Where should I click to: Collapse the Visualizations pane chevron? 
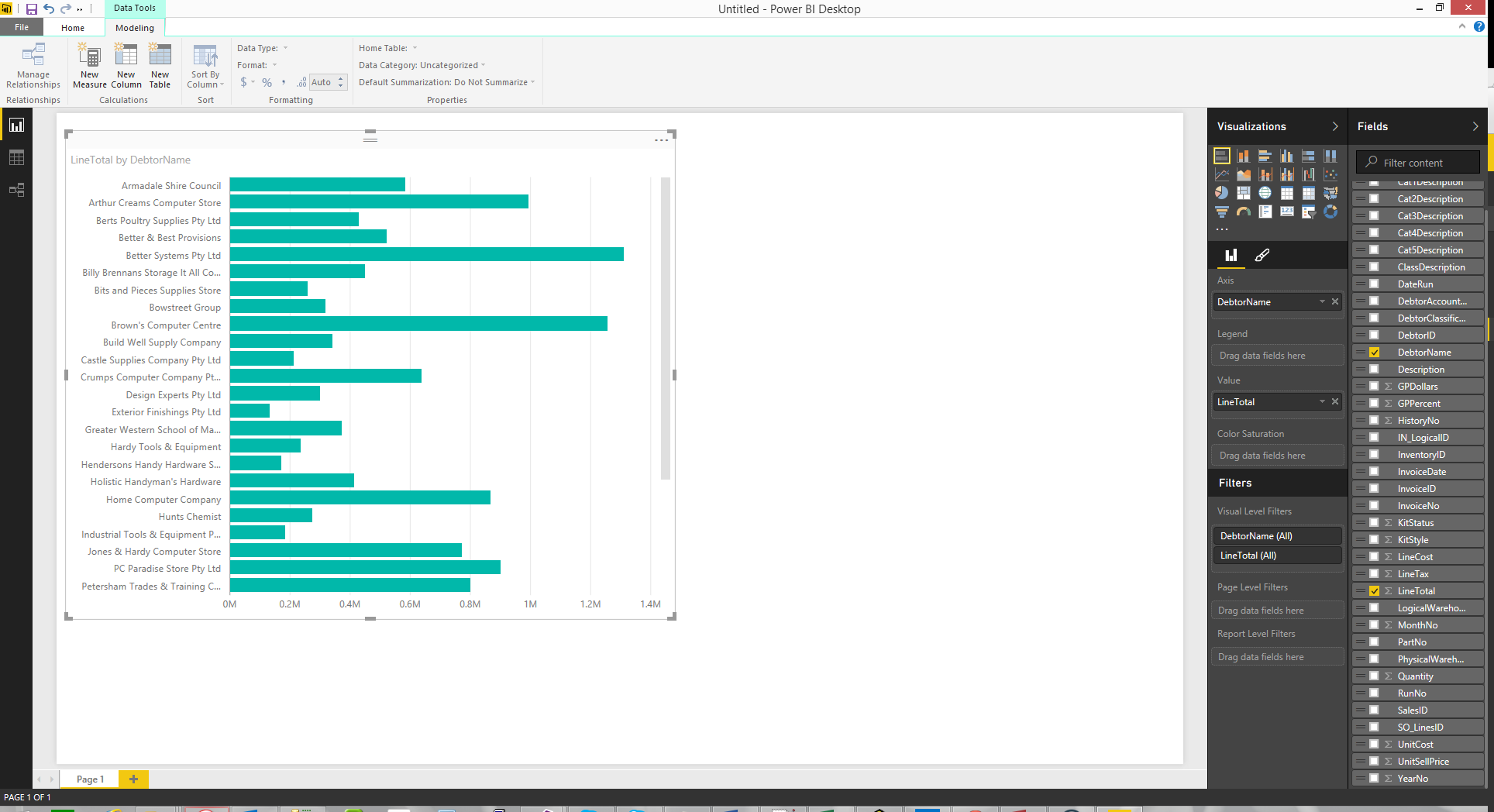click(1334, 126)
